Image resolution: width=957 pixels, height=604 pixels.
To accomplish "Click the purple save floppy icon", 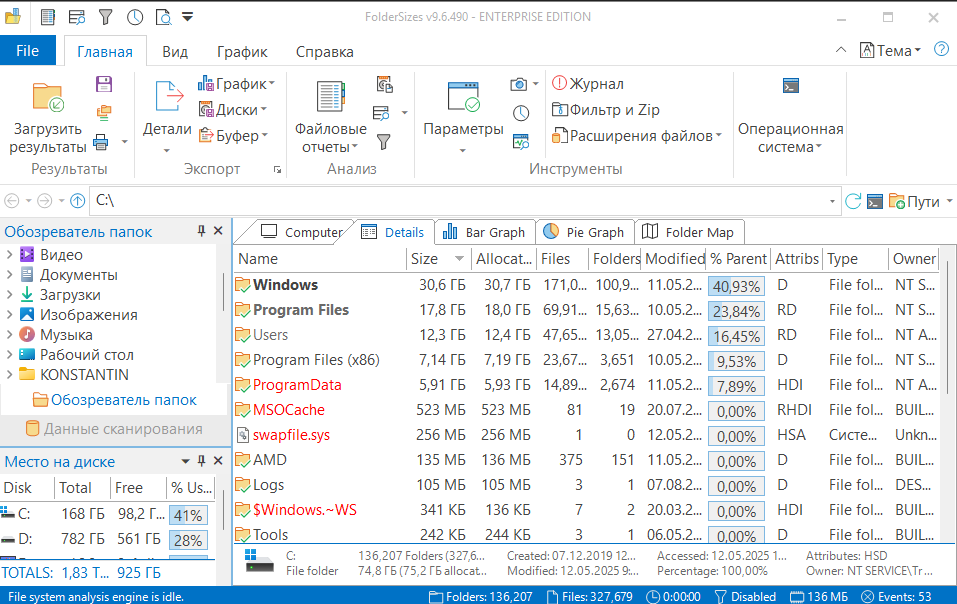I will (104, 84).
